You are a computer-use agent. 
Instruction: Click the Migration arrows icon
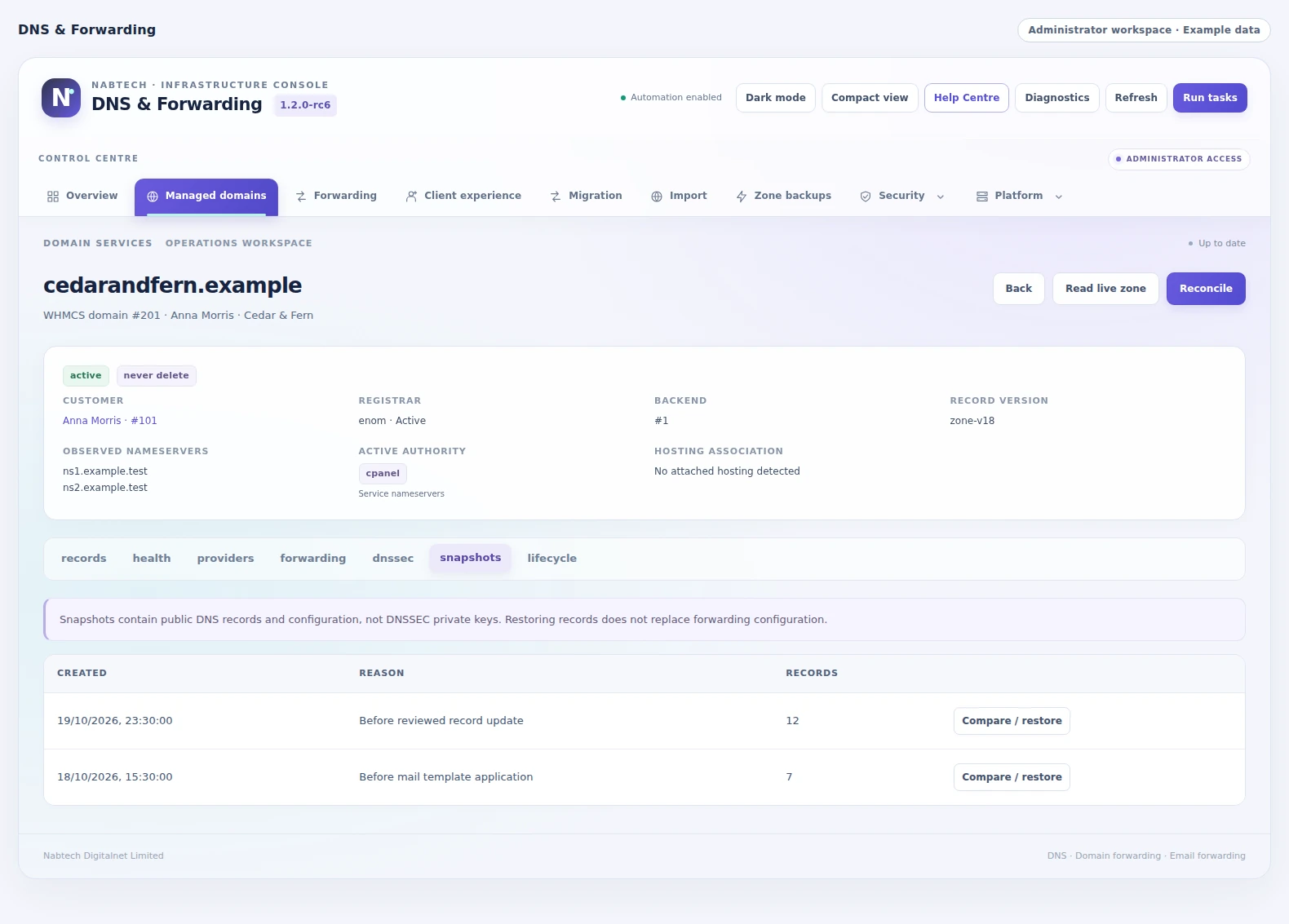coord(556,197)
